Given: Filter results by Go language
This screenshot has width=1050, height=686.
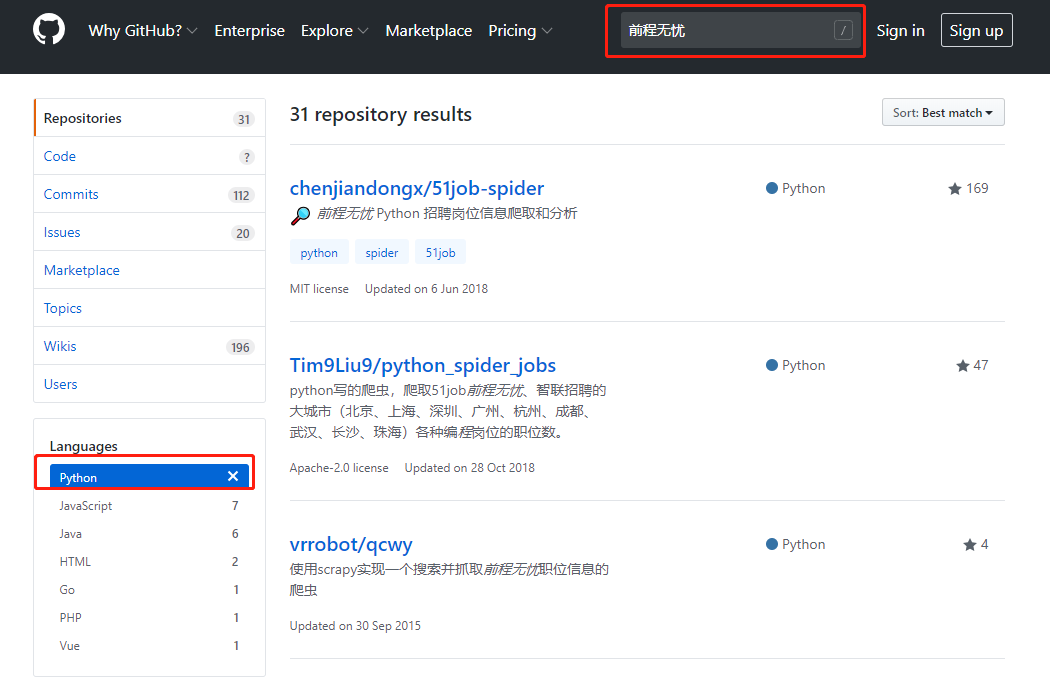Looking at the screenshot, I should [149, 590].
